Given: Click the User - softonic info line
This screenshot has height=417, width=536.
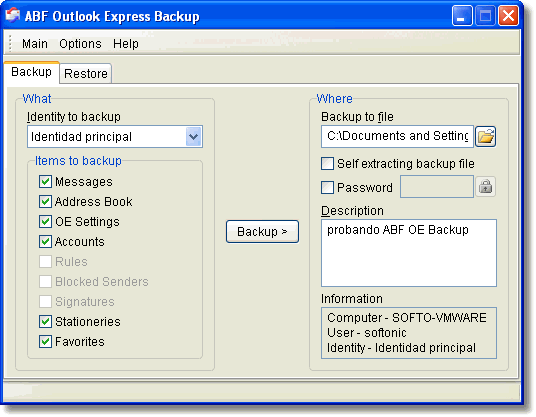Looking at the screenshot, I should pos(367,333).
